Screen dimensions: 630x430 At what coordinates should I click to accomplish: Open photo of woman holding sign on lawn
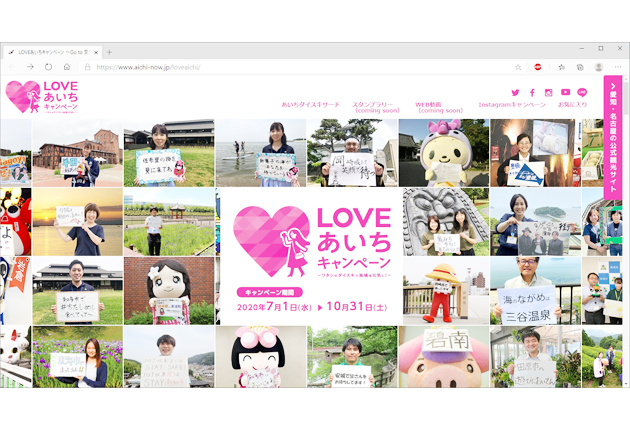pos(169,153)
